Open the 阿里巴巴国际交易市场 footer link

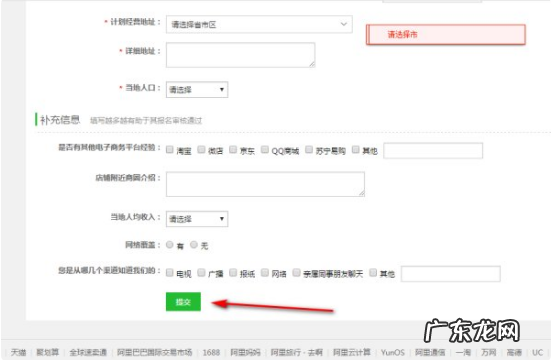[154, 352]
